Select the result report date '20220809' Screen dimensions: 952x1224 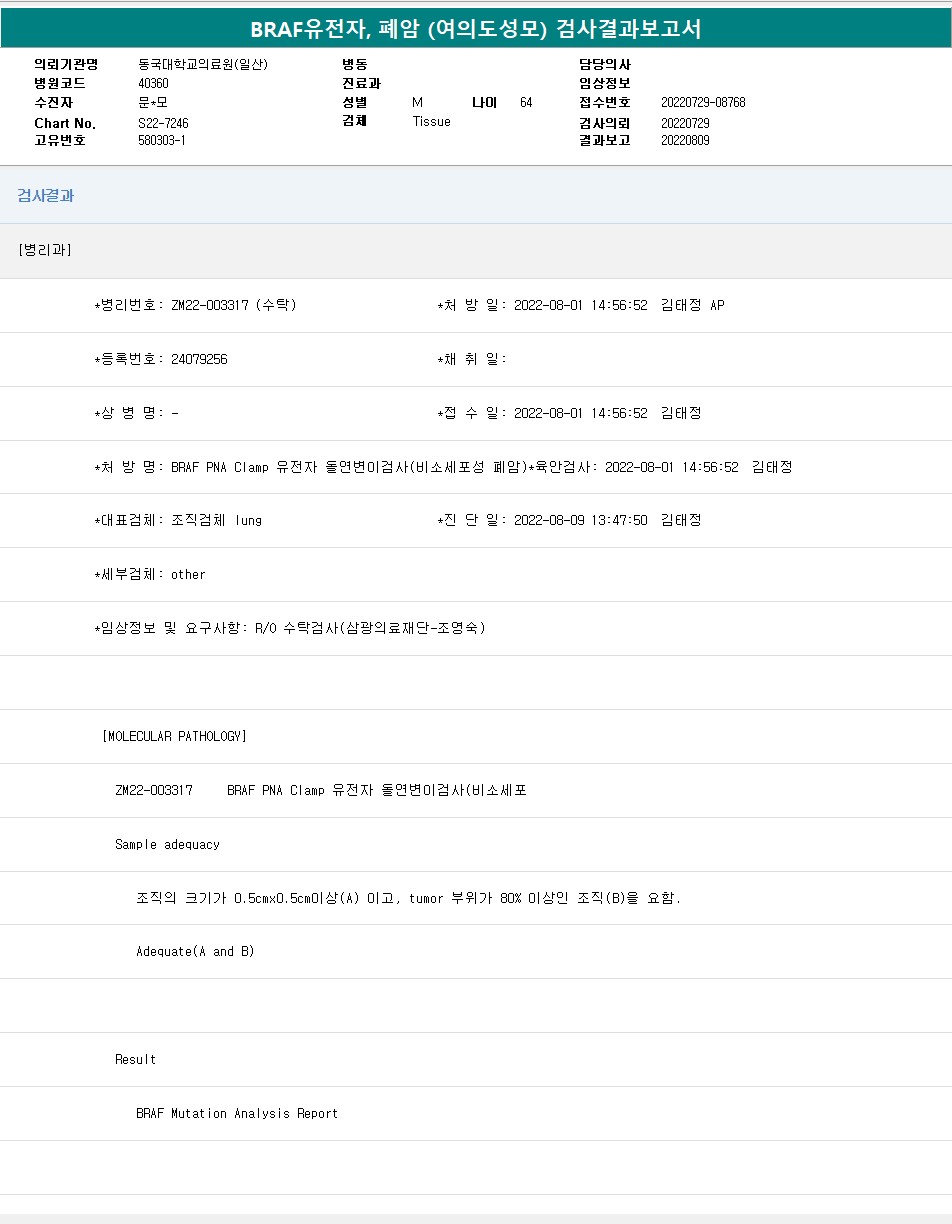(685, 140)
